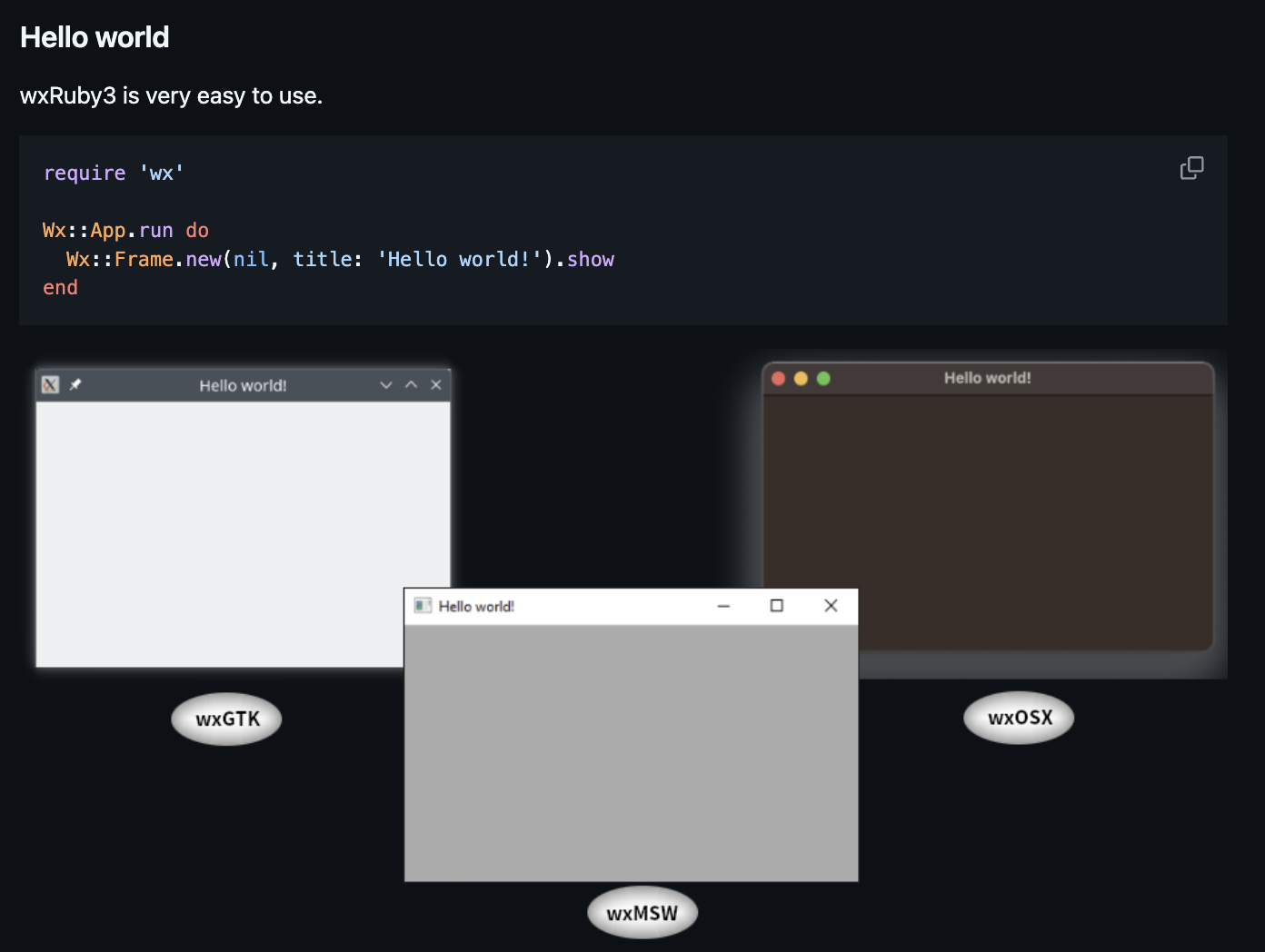
Task: Minimize the wxGTK window using down chevron
Action: 386,385
